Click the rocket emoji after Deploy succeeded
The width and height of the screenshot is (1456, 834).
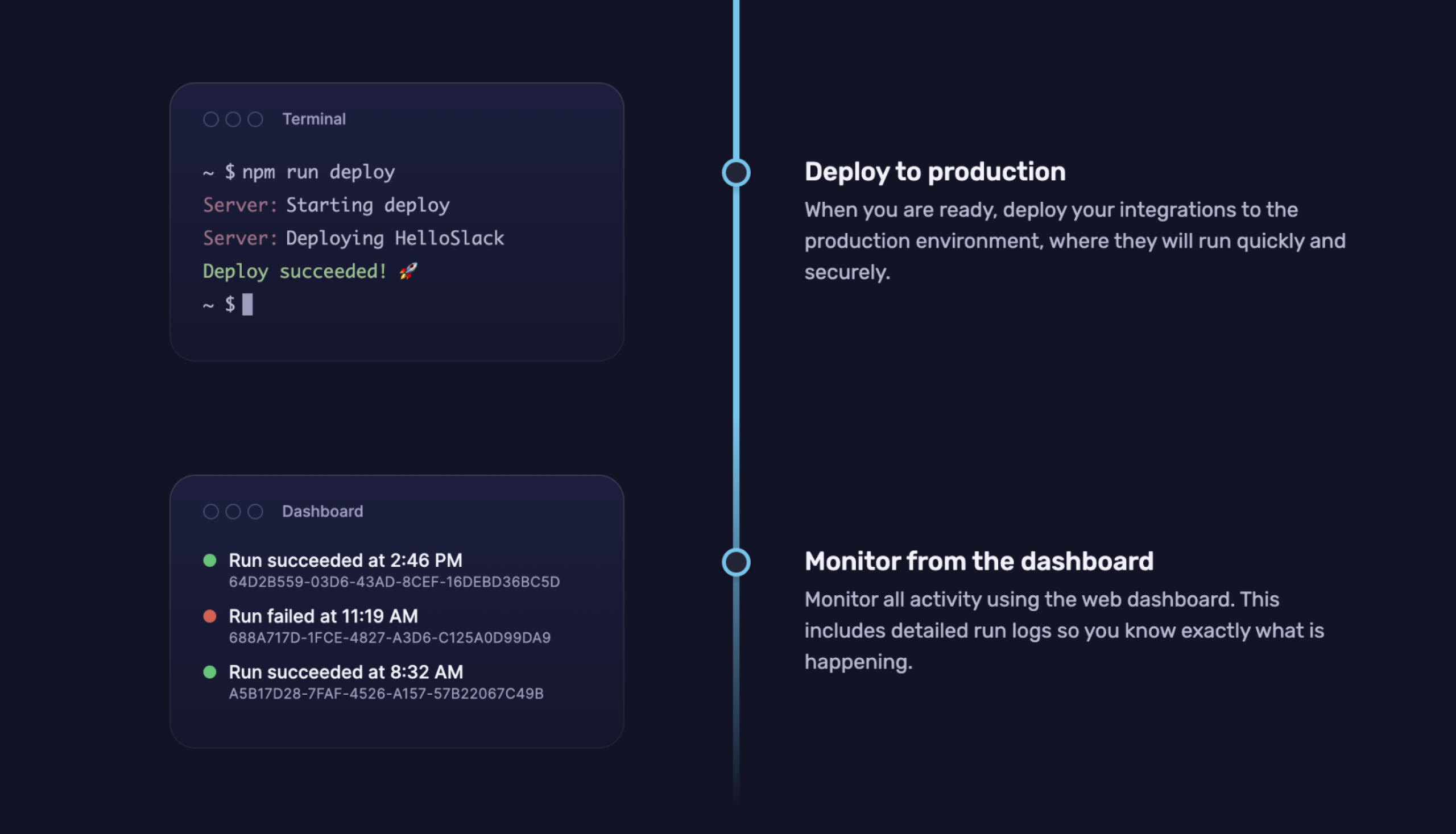[408, 271]
